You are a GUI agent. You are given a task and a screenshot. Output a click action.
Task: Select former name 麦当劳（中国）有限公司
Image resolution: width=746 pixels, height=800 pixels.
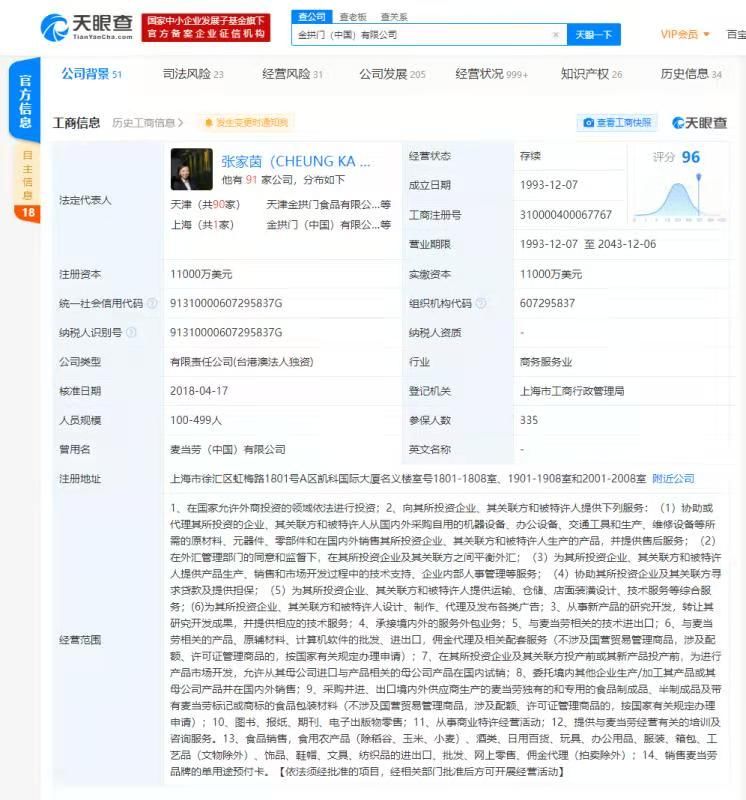click(228, 449)
